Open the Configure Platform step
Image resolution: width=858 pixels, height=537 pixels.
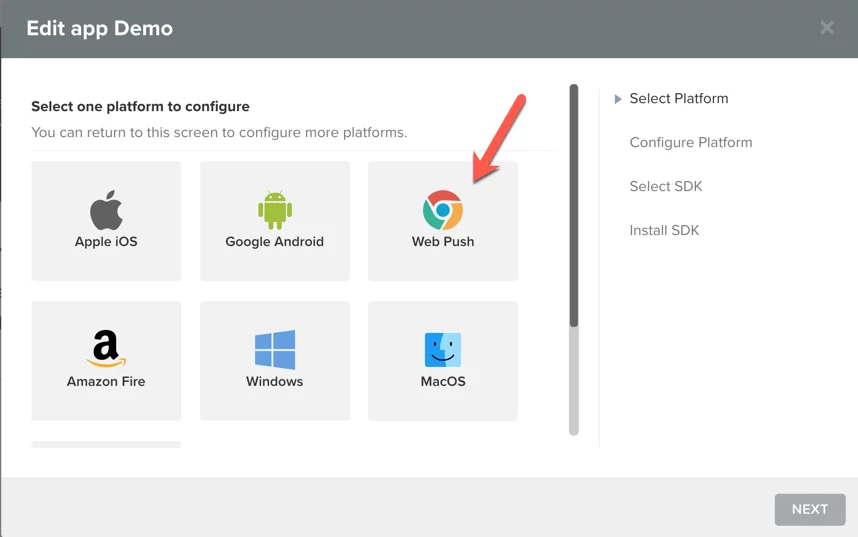point(690,143)
